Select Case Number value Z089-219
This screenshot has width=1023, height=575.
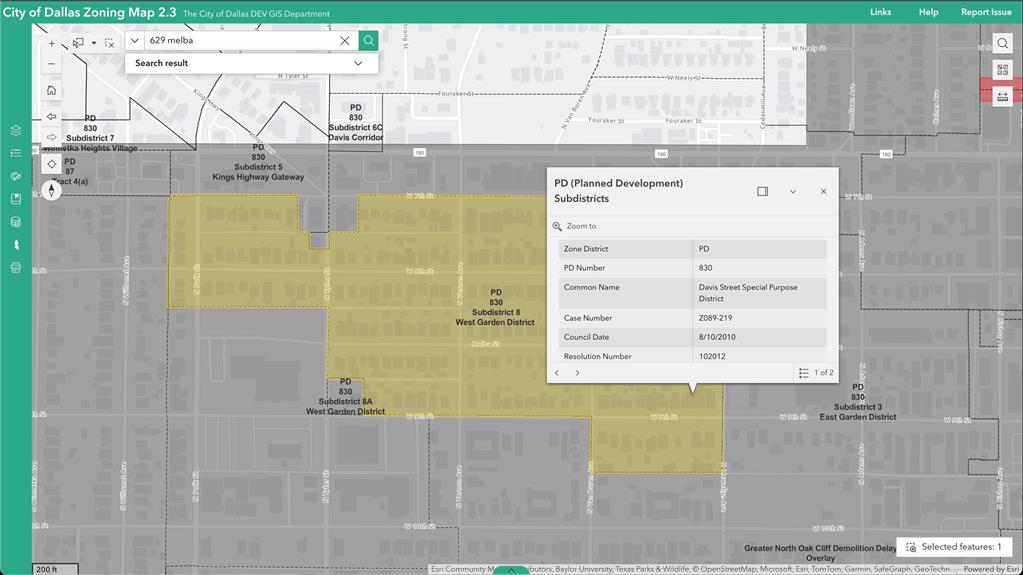[x=715, y=318]
